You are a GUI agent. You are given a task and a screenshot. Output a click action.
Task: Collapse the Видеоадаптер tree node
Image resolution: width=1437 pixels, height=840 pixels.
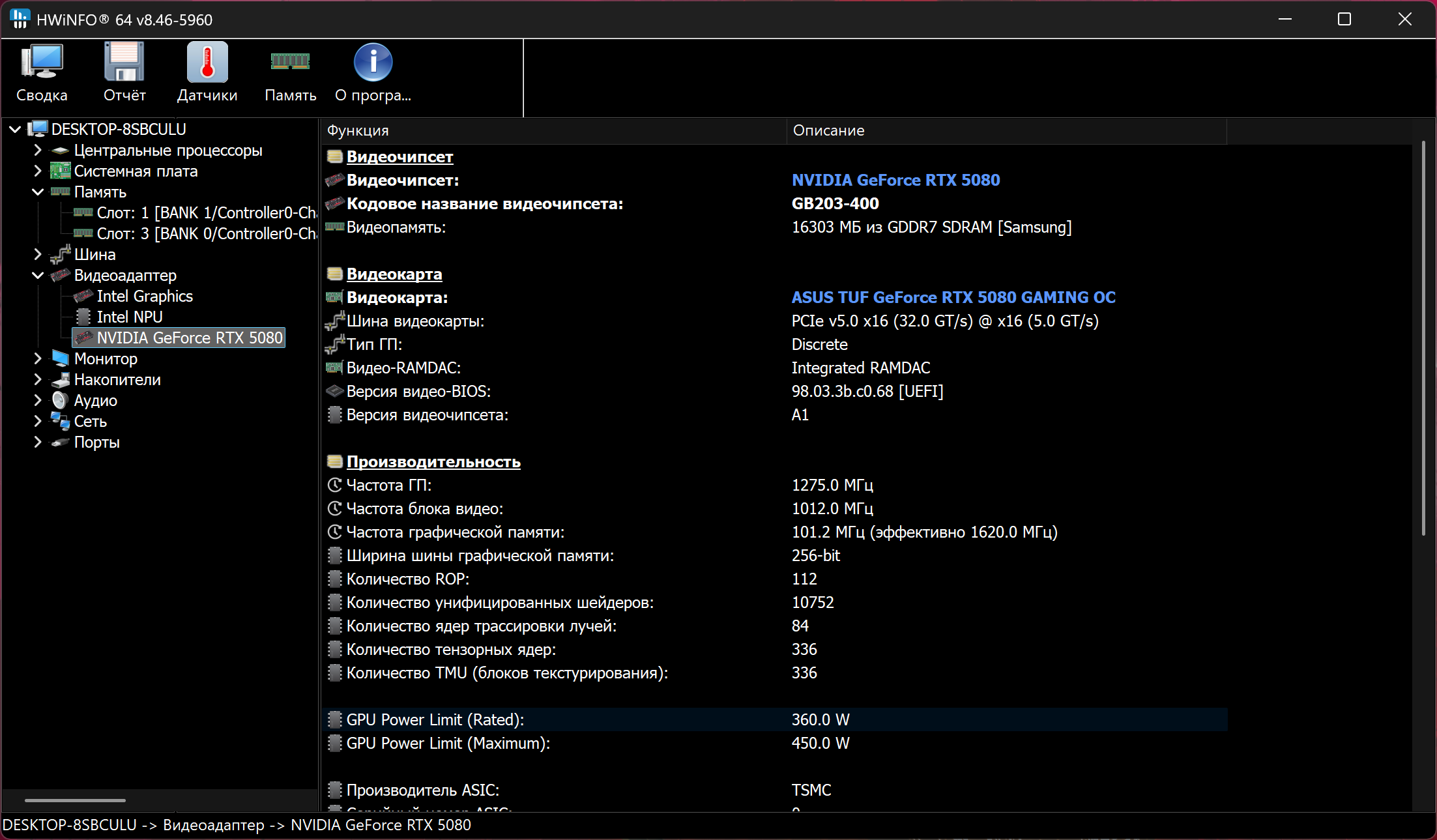click(38, 276)
